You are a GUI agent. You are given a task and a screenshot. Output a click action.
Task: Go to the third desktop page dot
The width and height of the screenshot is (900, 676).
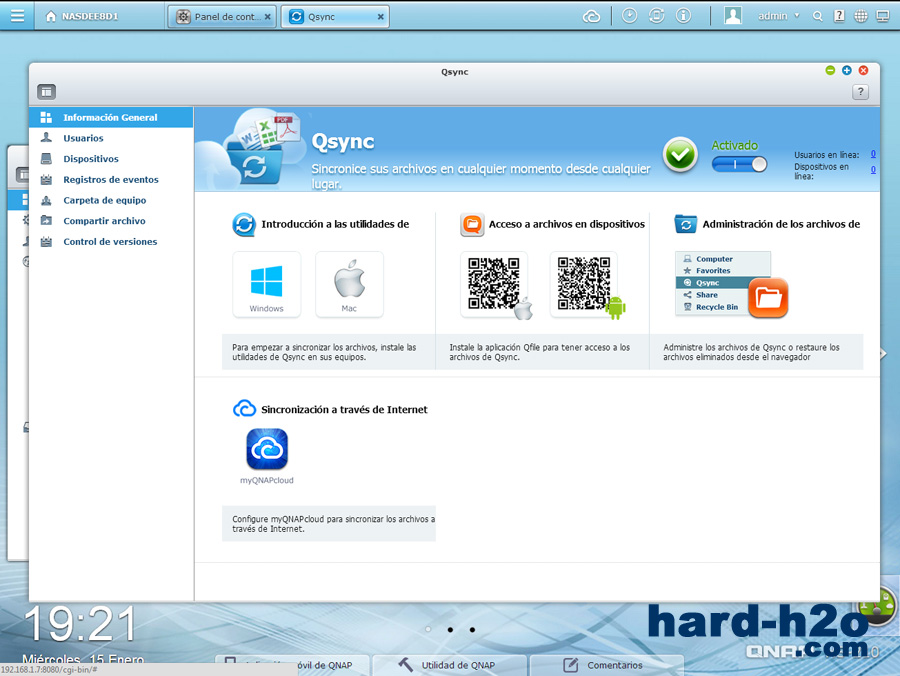(x=472, y=630)
